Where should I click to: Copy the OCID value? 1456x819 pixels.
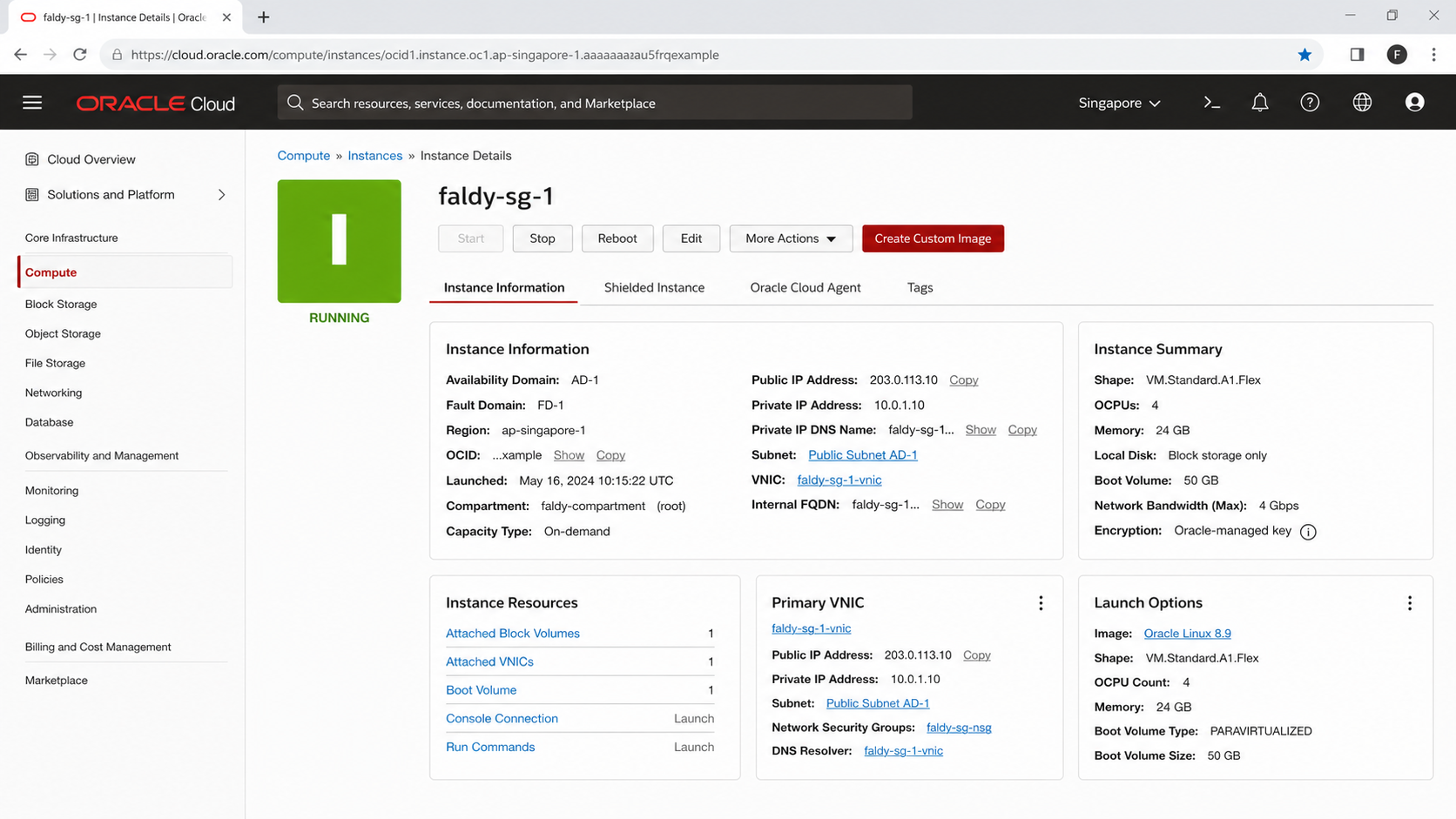pyautogui.click(x=610, y=455)
